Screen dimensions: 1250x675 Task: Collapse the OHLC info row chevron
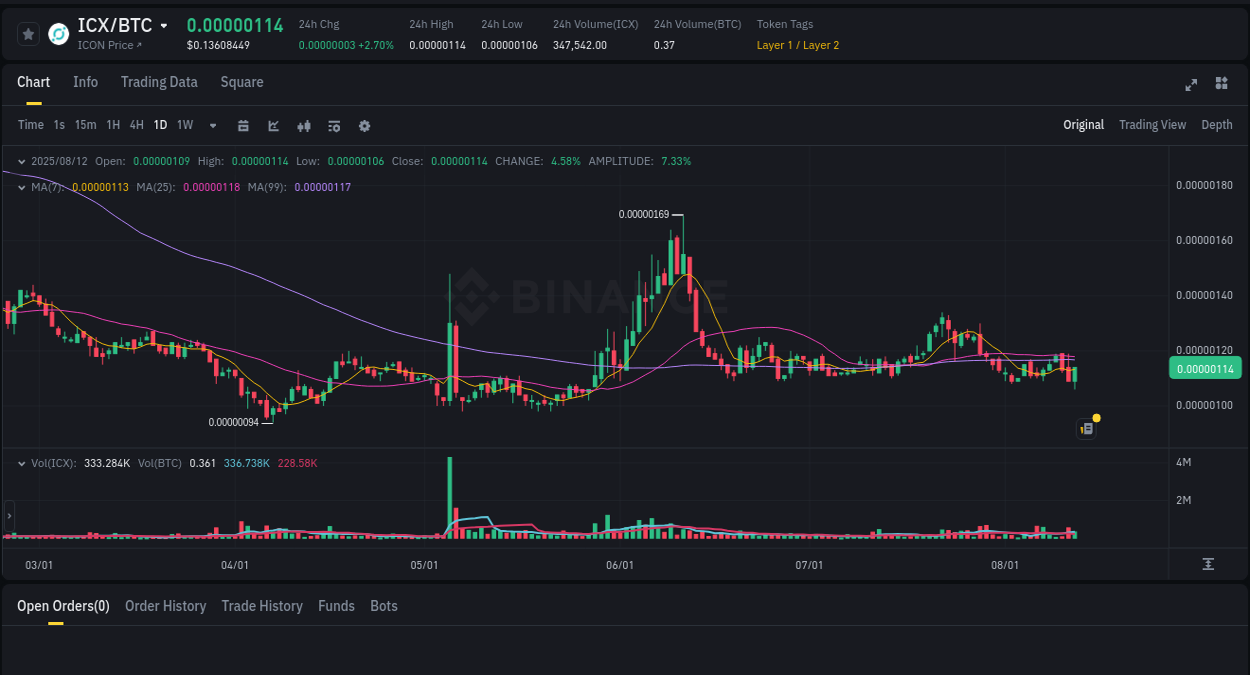point(21,160)
